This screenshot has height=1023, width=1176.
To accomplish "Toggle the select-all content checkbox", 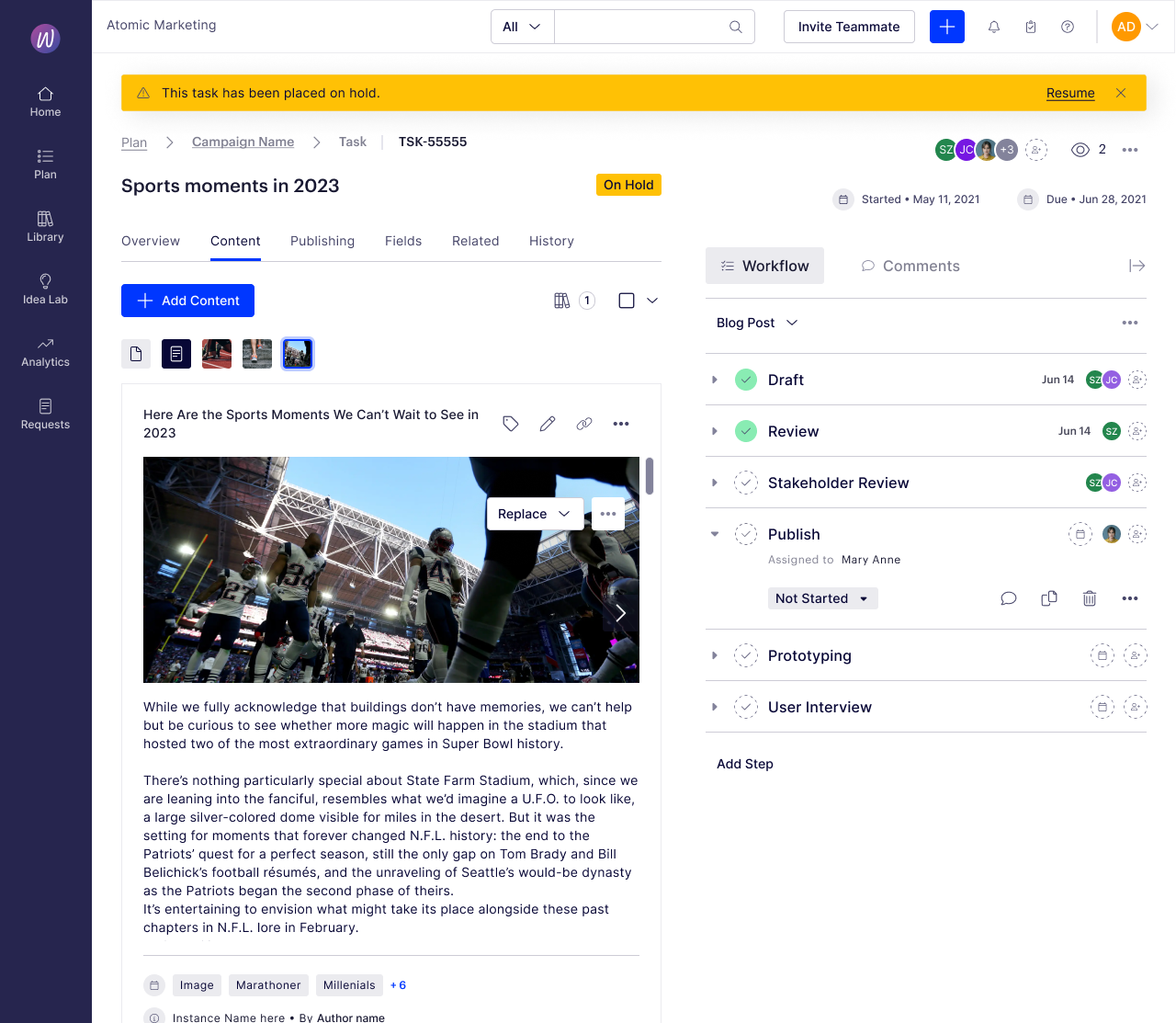I will pos(627,301).
